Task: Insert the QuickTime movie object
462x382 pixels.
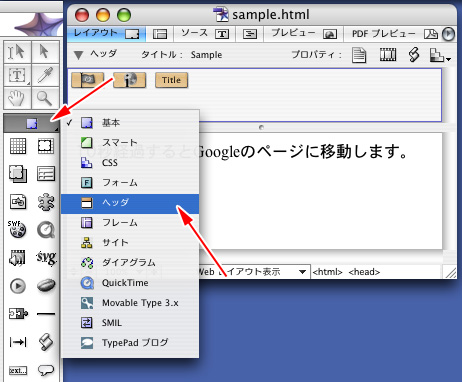Action: tap(46, 230)
